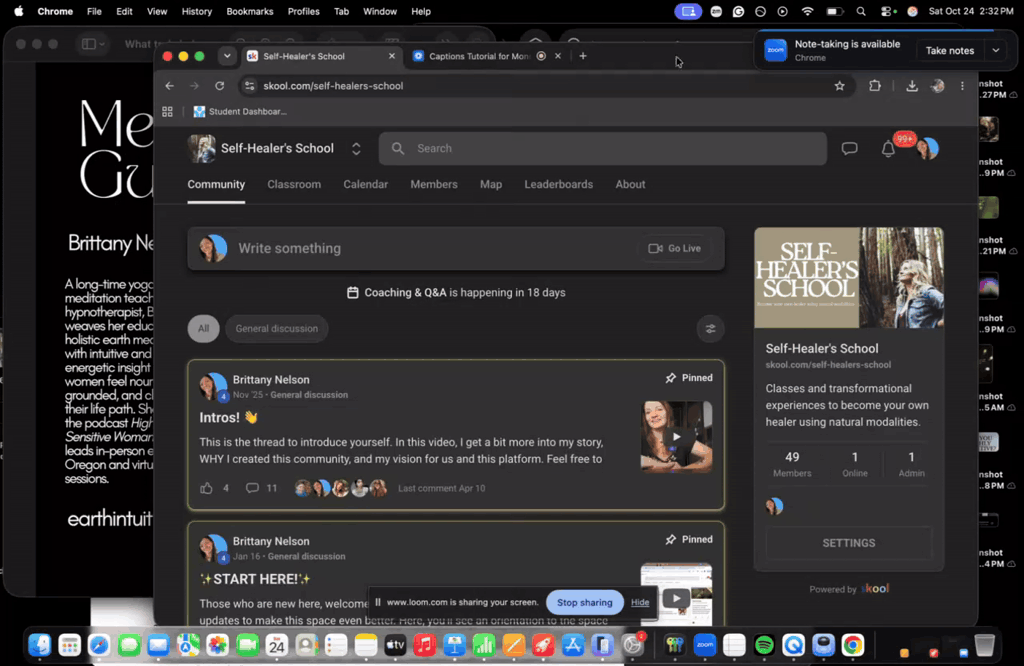Open Chrome extensions puzzle icon
1024x666 pixels.
(874, 86)
